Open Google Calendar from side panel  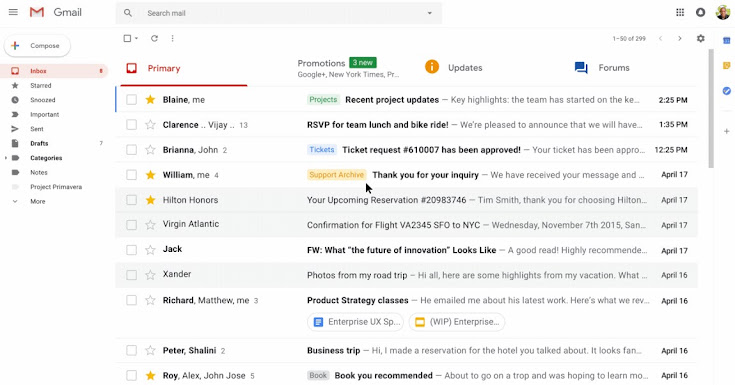(x=727, y=41)
